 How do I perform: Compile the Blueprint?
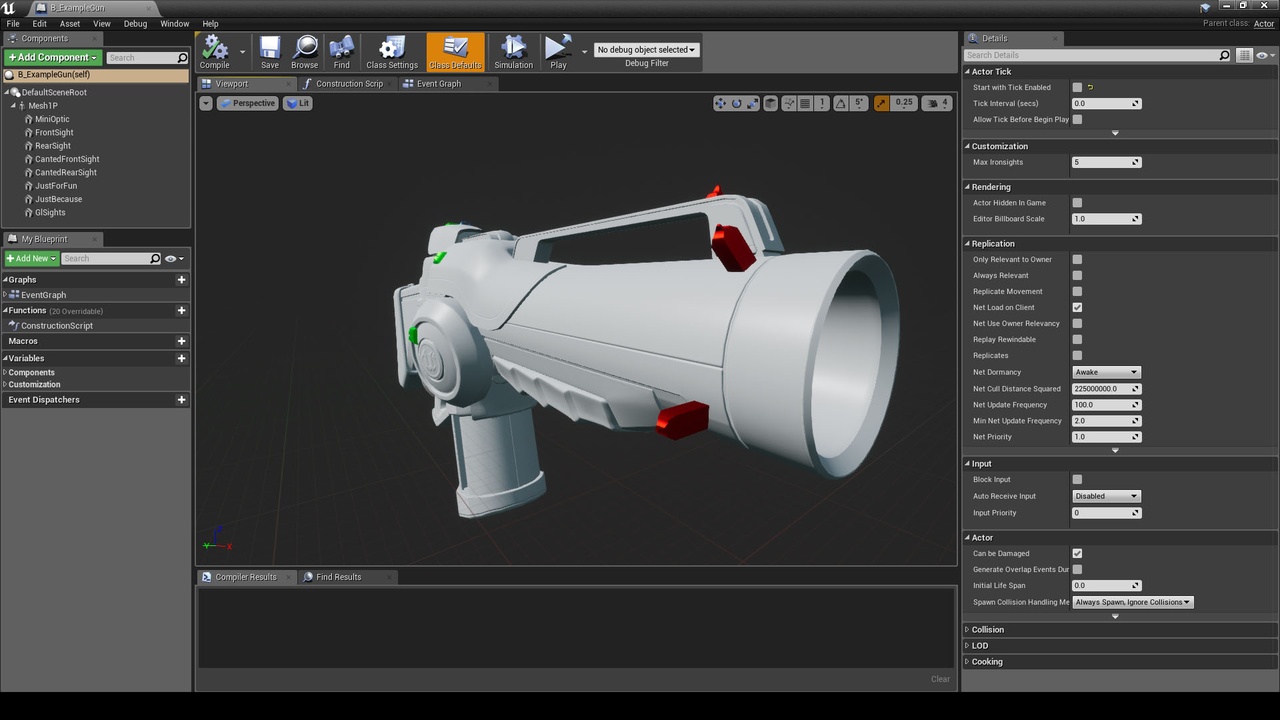214,50
